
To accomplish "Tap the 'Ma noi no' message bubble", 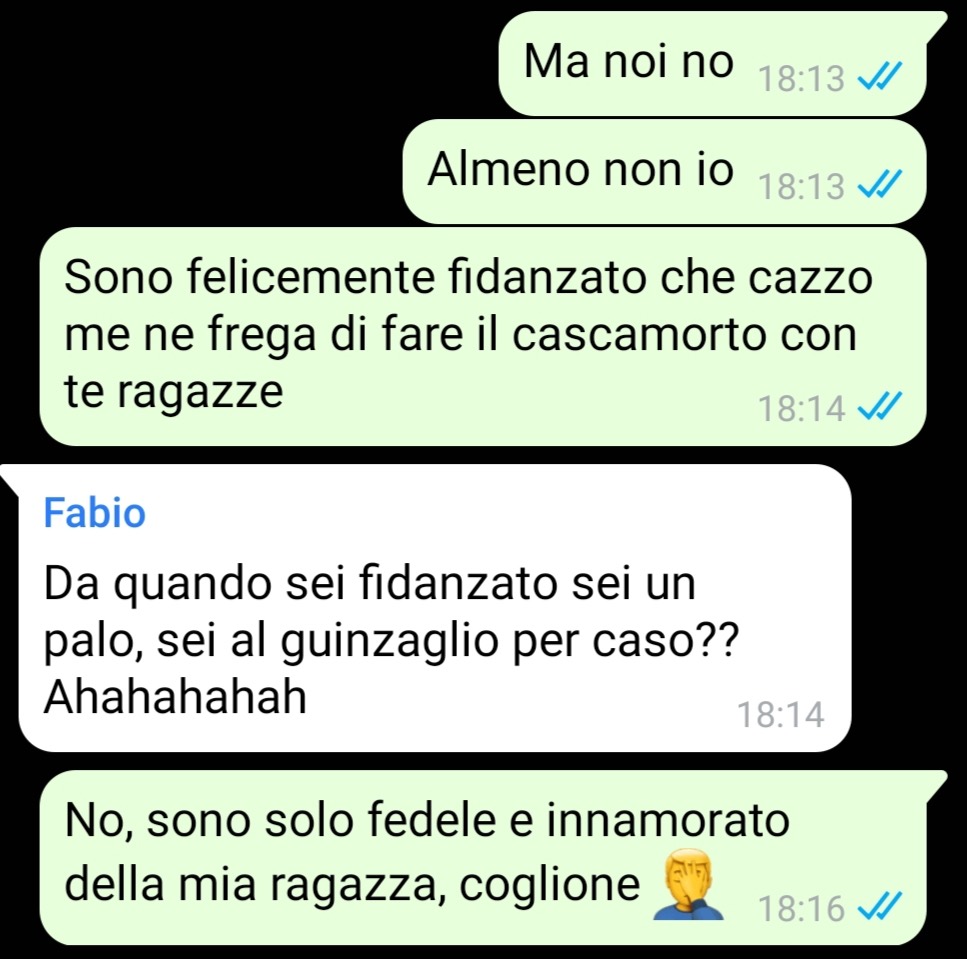I will pyautogui.click(x=712, y=63).
